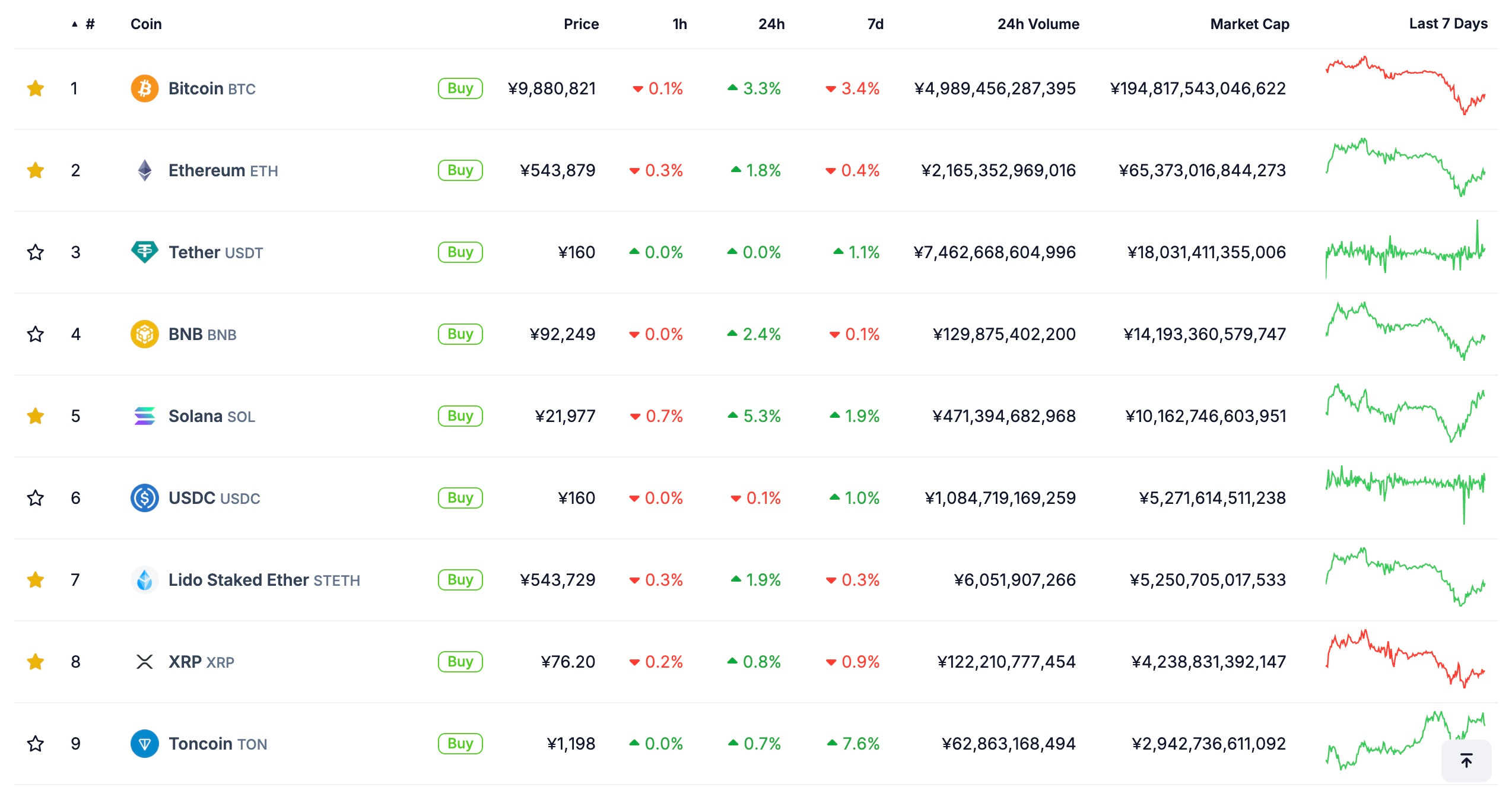The width and height of the screenshot is (1512, 787).
Task: Click the Last 7 Days column header
Action: click(x=1448, y=24)
